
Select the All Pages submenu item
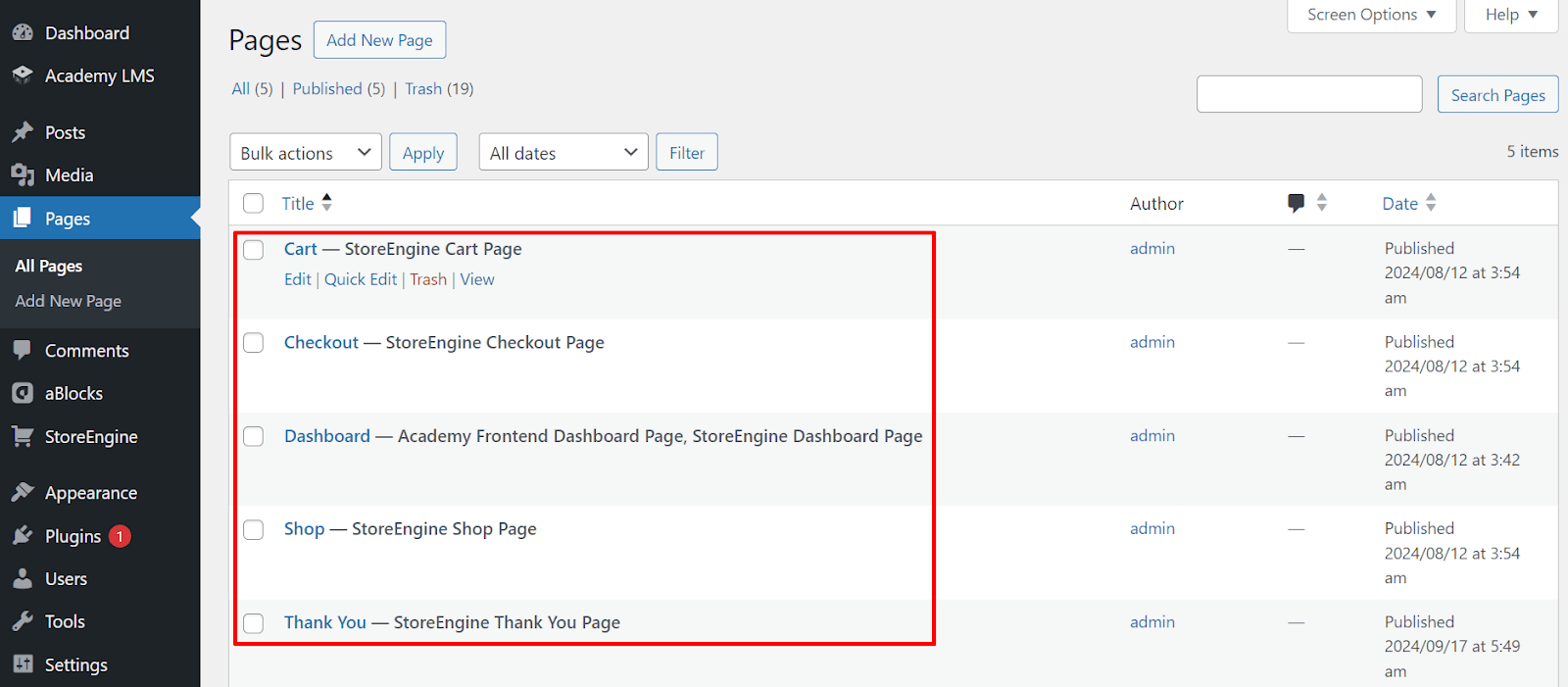coord(49,266)
